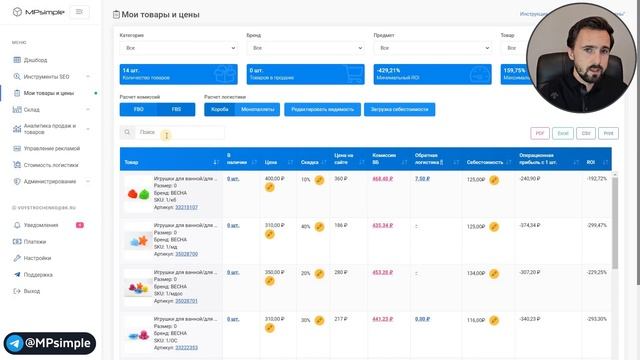Click the magnifier icon beside the search field
Viewport: 640px width, 360px height.
tap(127, 132)
